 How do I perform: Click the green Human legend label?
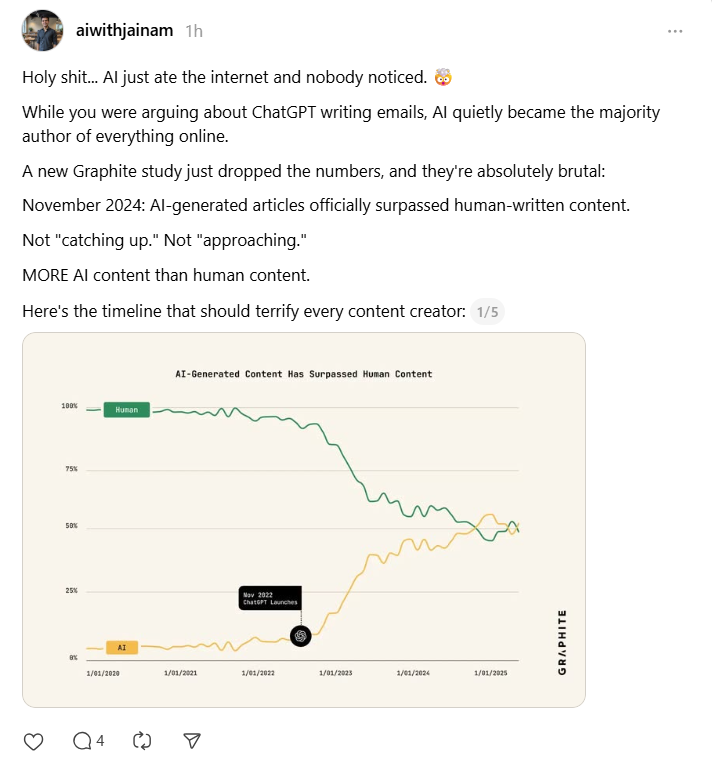127,409
